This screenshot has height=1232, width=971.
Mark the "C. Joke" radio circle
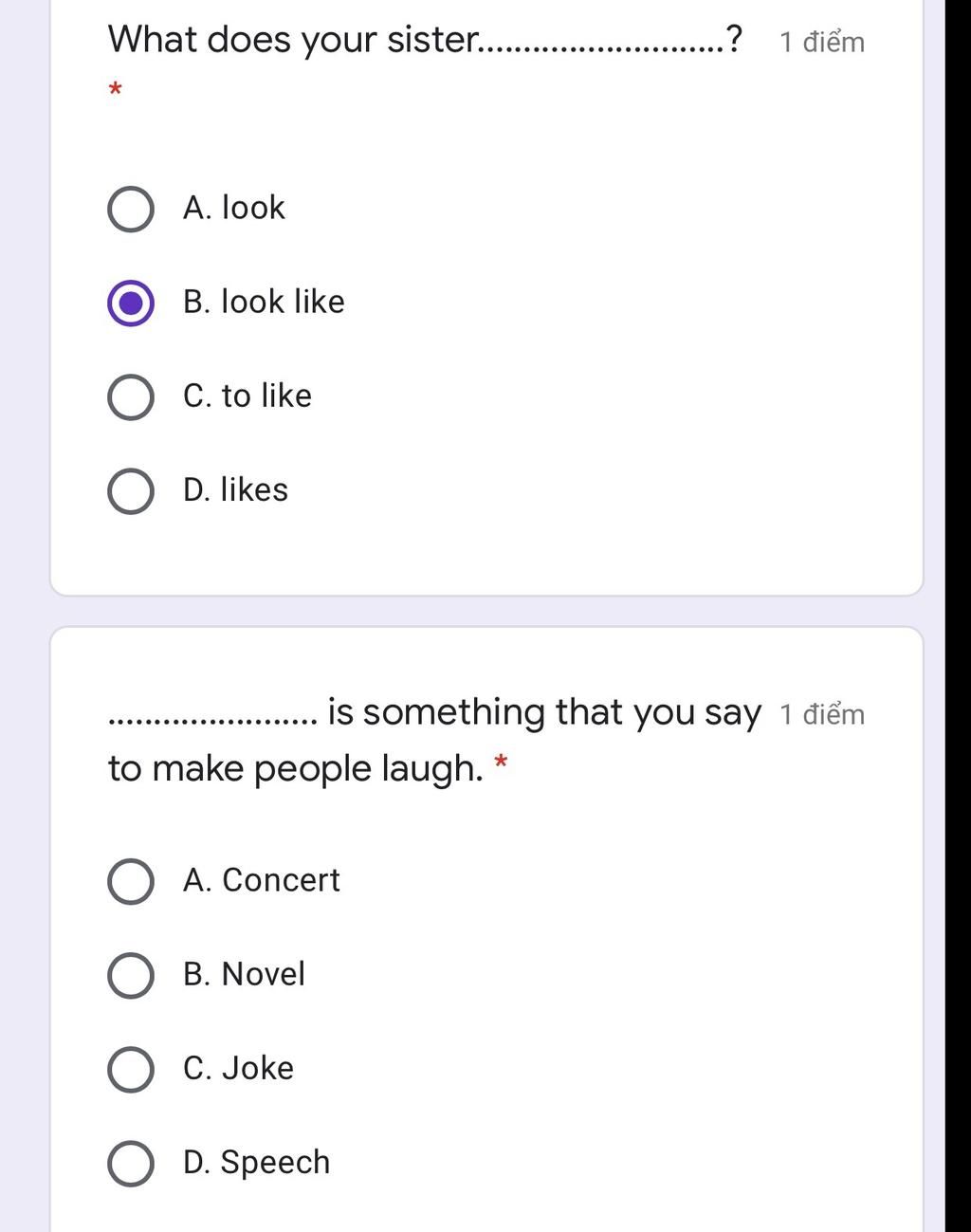pos(131,1070)
